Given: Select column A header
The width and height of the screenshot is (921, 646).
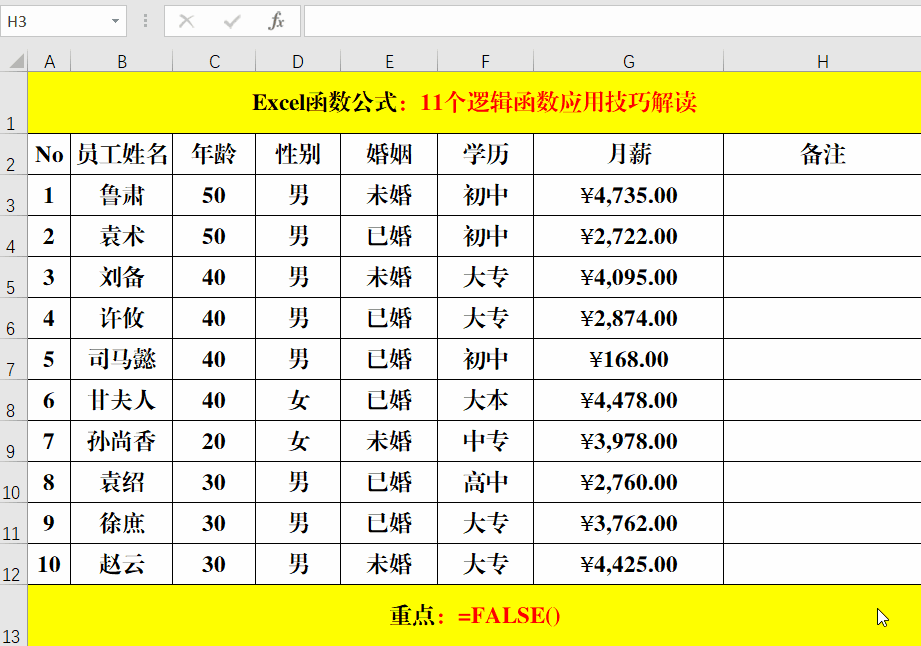Looking at the screenshot, I should click(x=49, y=62).
